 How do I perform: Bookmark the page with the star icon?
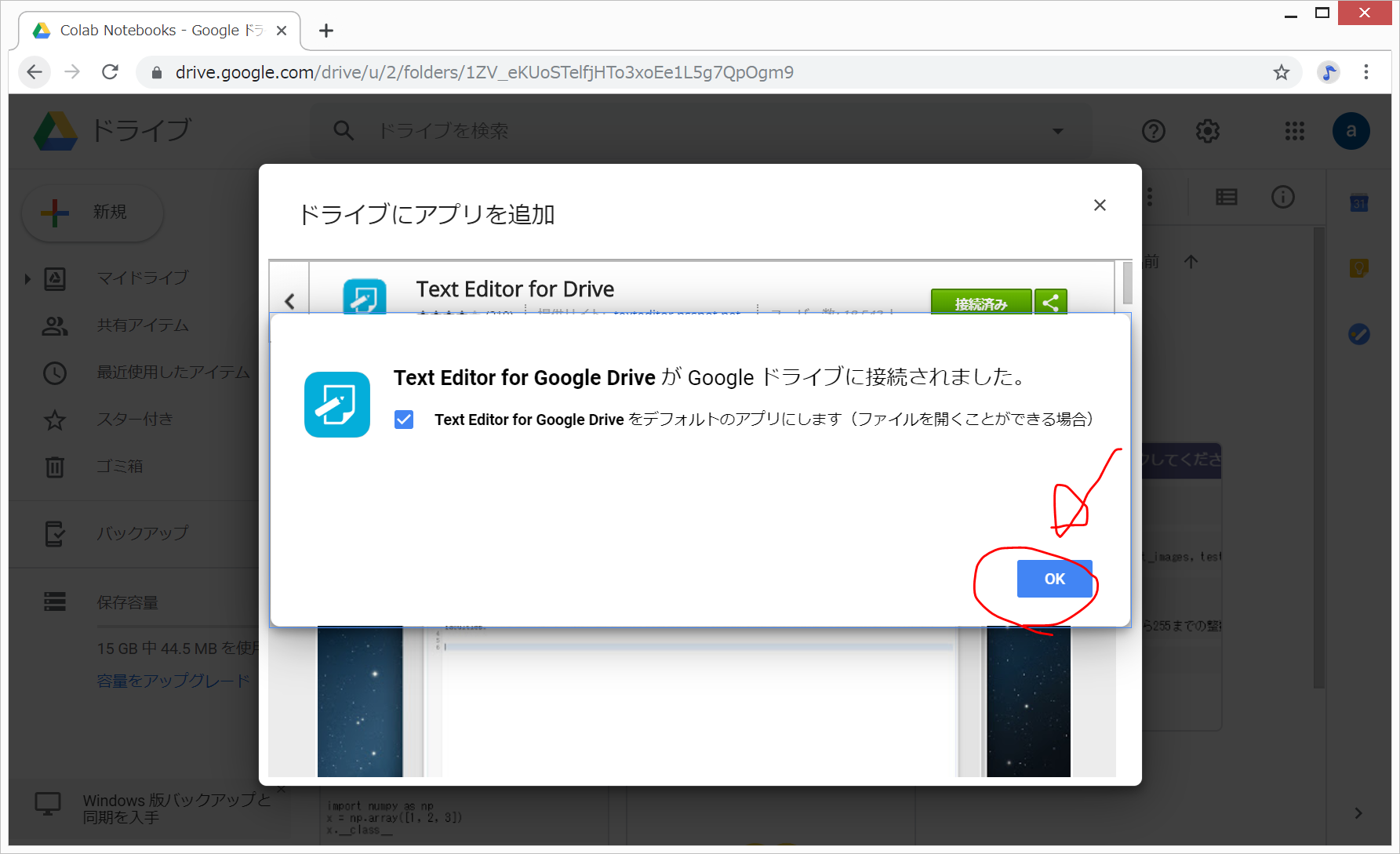pos(1281,72)
